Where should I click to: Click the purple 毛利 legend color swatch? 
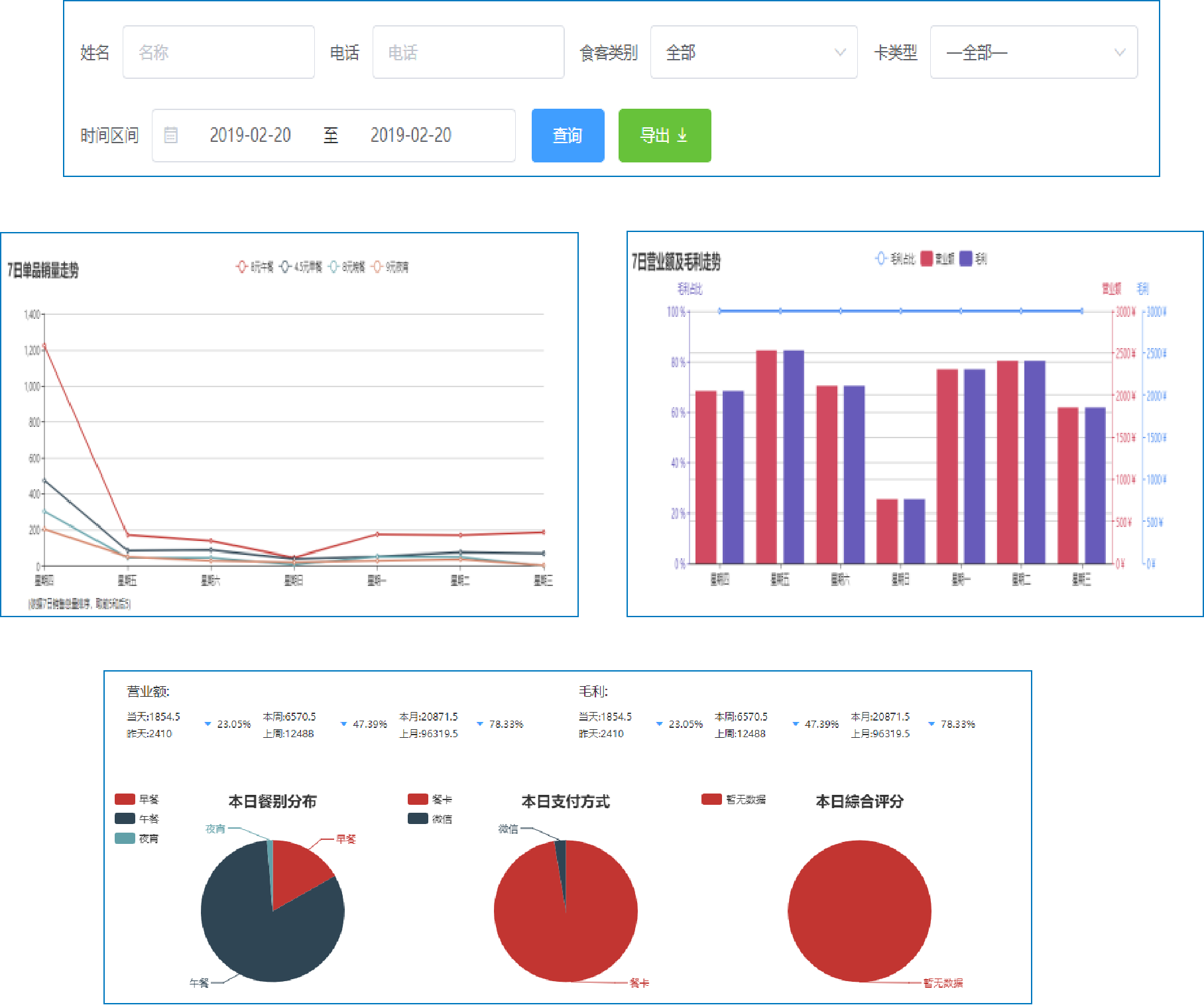[966, 259]
